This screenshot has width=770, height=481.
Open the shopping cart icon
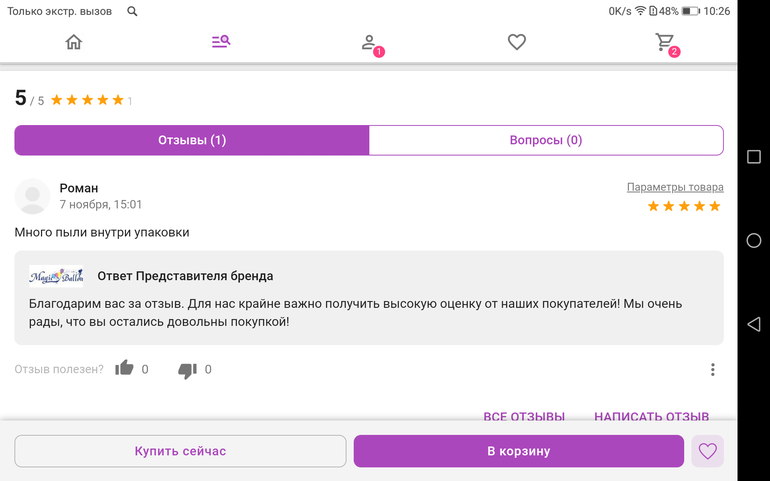click(x=664, y=42)
